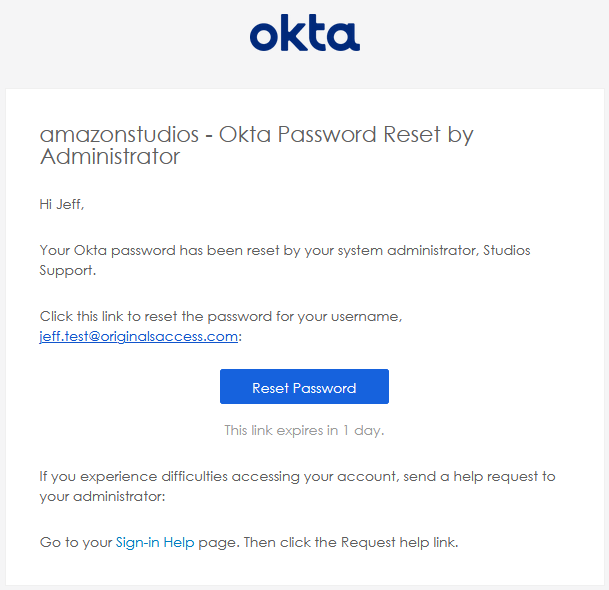Click the word "Support." in the paragraph

coord(68,270)
